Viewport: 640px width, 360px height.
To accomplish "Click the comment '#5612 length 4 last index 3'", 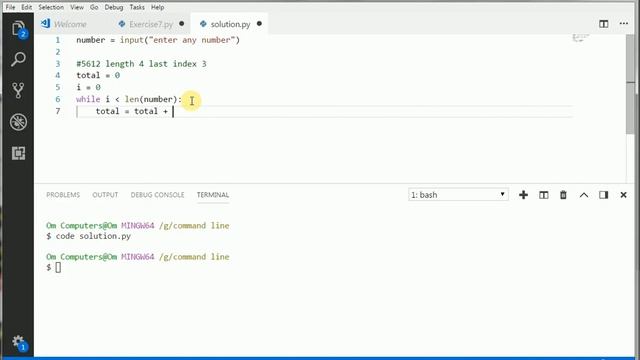I will tap(141, 64).
